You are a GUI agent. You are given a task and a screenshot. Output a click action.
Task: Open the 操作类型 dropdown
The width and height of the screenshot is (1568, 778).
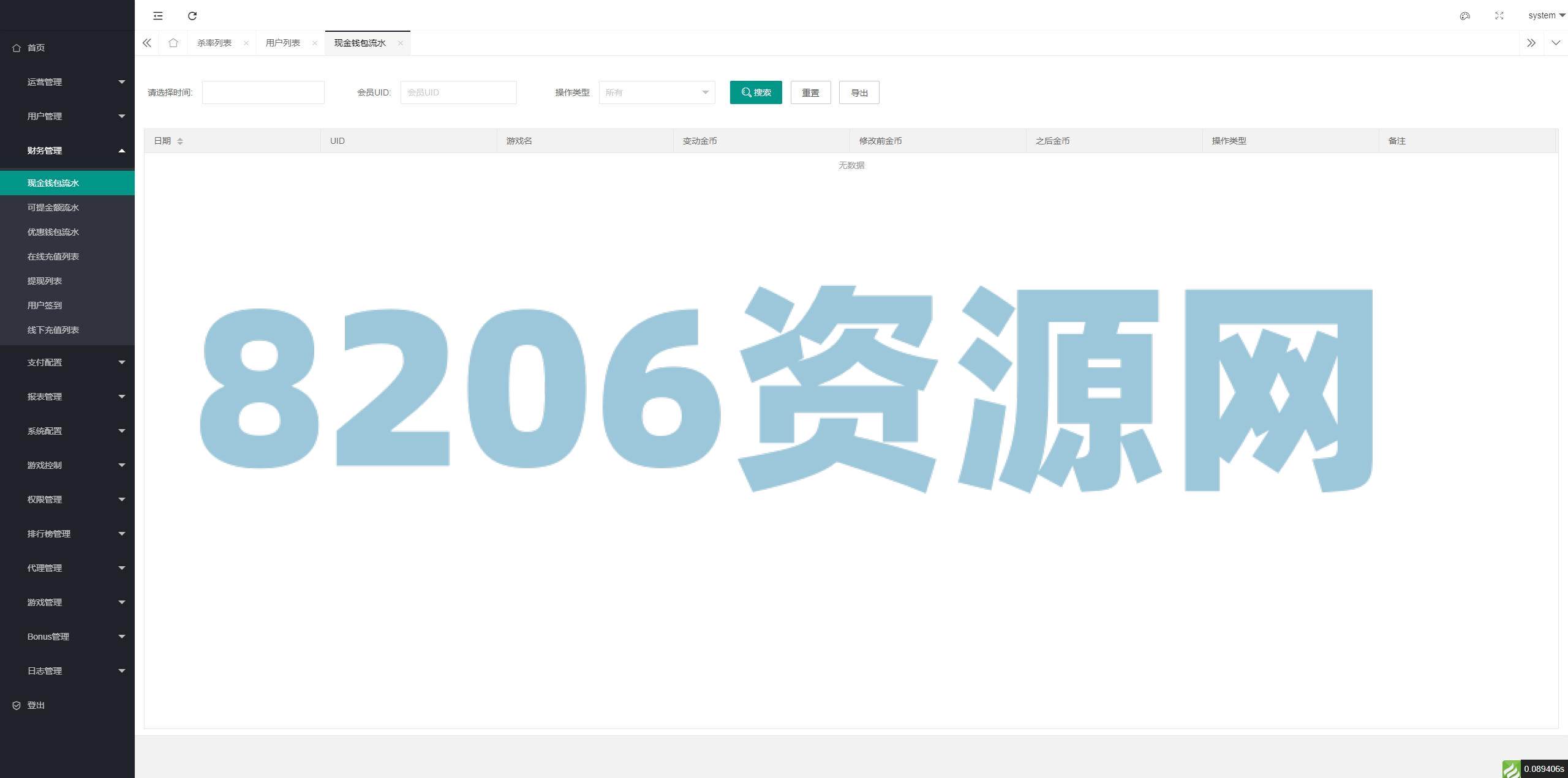(657, 92)
